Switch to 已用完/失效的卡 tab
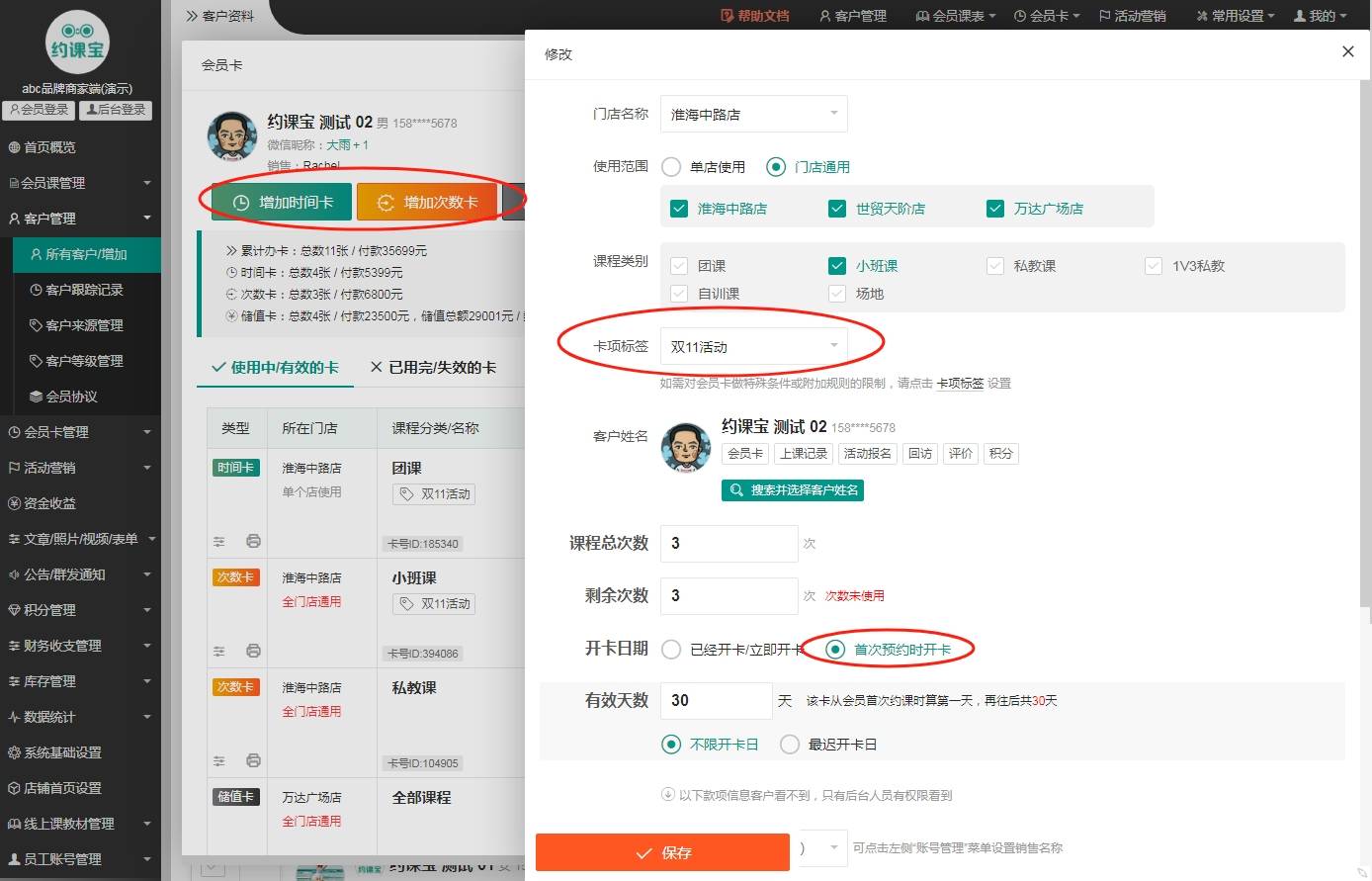 click(433, 367)
